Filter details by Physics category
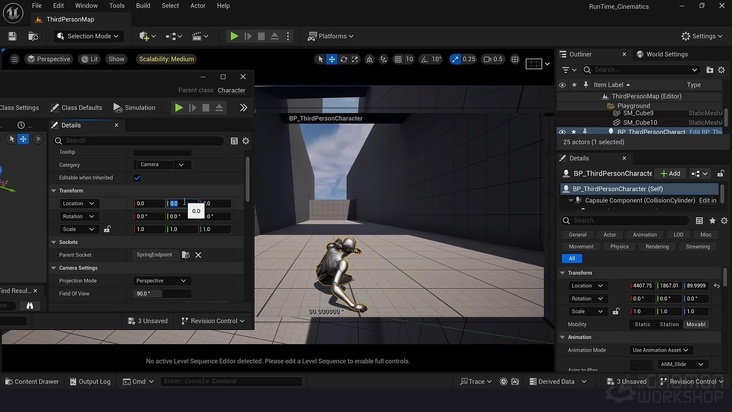 [x=619, y=246]
